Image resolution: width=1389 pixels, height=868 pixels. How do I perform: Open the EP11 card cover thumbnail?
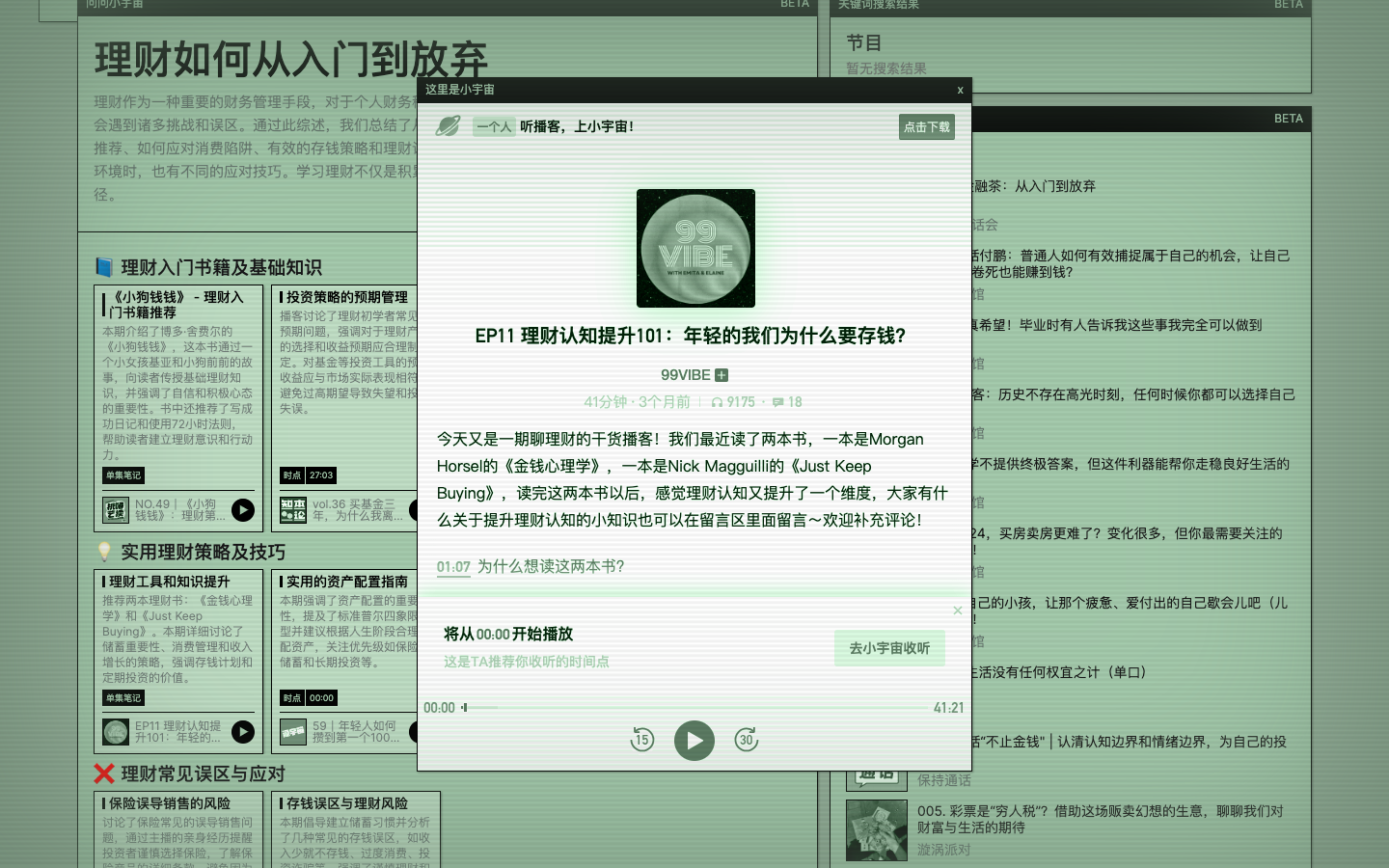coord(116,732)
